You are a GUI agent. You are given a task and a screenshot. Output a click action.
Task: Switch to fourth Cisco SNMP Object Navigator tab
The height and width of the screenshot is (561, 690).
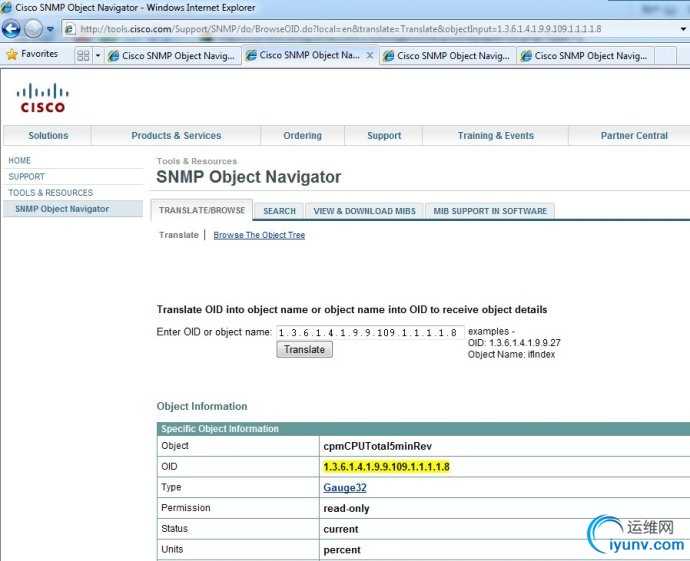[585, 56]
